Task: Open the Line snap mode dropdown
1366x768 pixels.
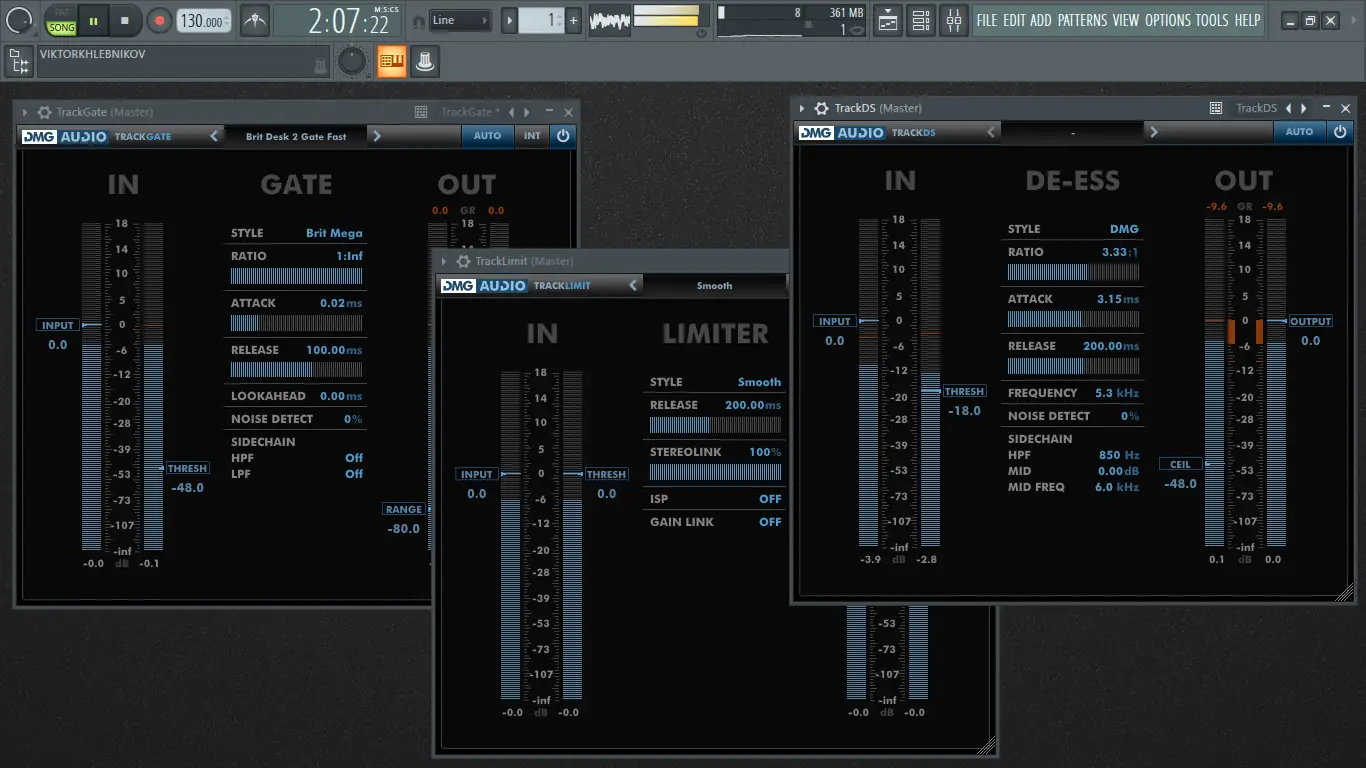Action: pyautogui.click(x=461, y=20)
